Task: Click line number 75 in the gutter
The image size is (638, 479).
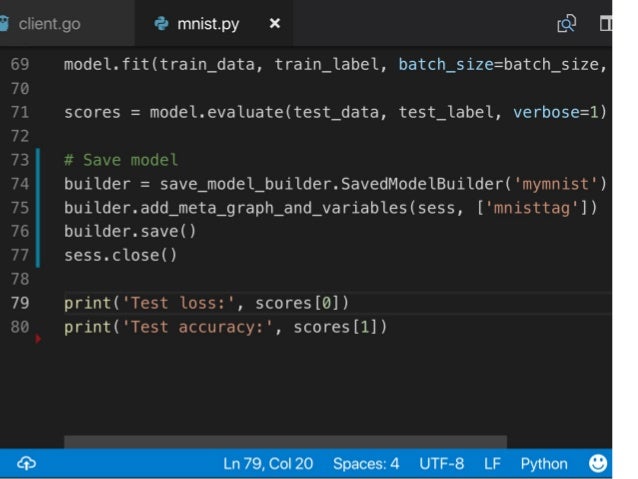Action: [x=20, y=208]
